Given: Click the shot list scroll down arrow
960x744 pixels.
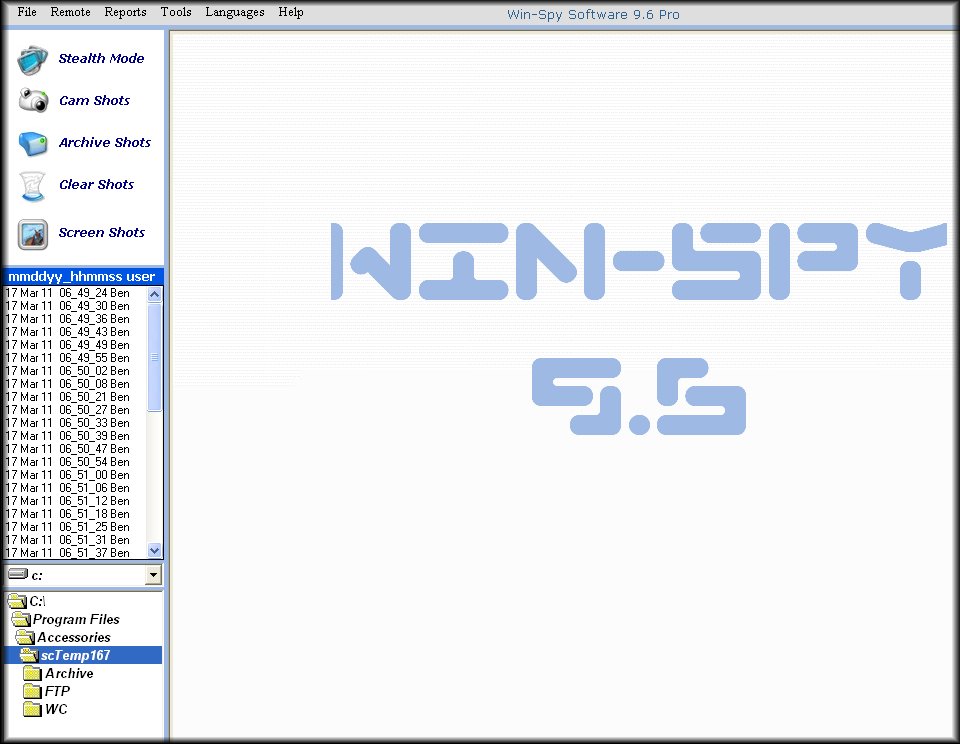Looking at the screenshot, I should point(154,550).
